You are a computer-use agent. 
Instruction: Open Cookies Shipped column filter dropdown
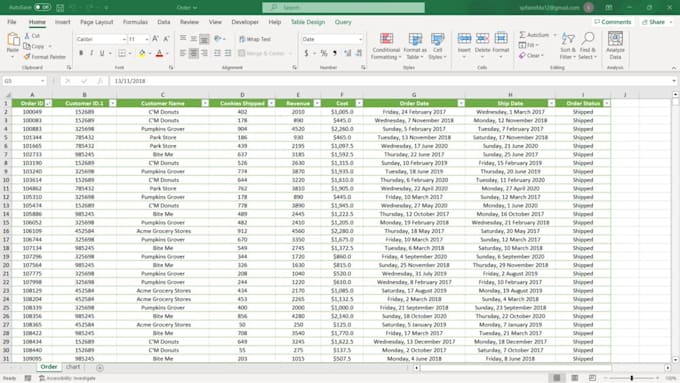coord(271,103)
